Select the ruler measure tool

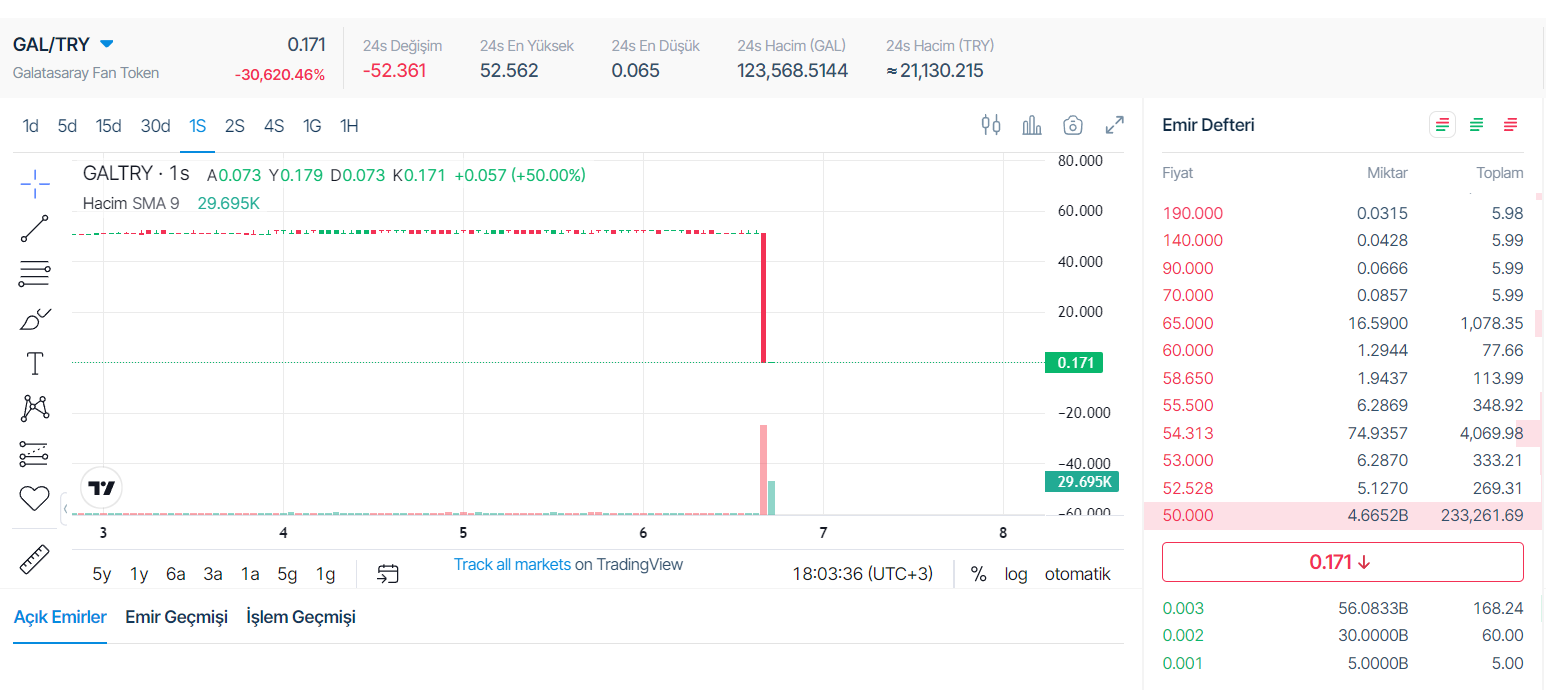(x=35, y=559)
